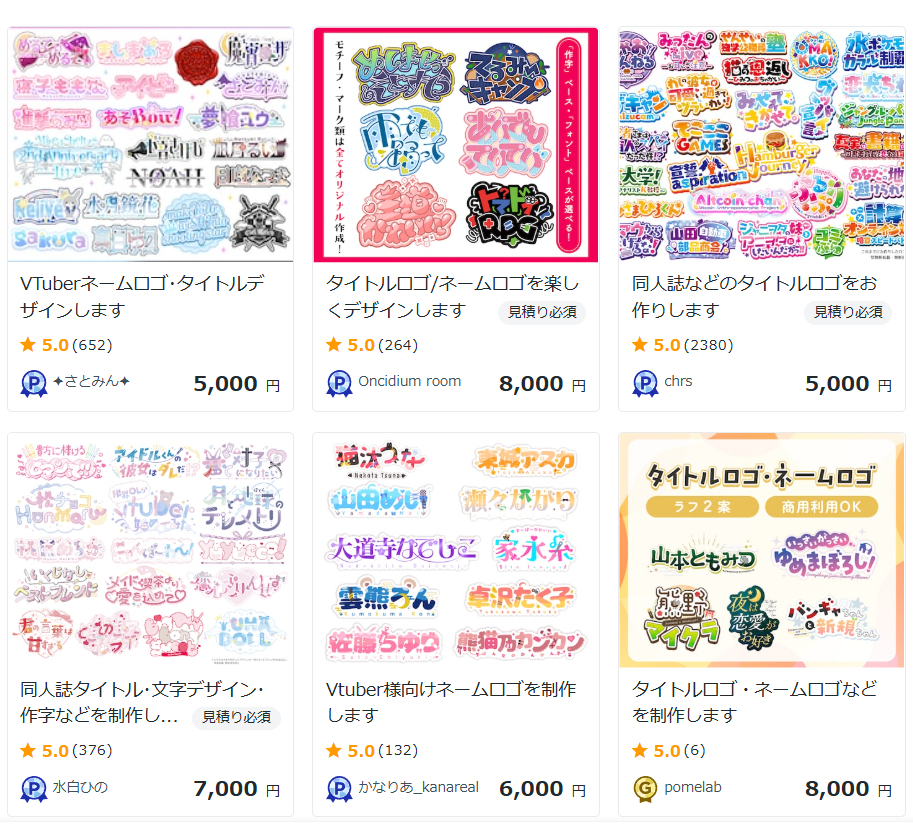Open the title 同人誌などのタイトルロゴをお作りします
Screen dimensions: 913x825
(x=755, y=296)
